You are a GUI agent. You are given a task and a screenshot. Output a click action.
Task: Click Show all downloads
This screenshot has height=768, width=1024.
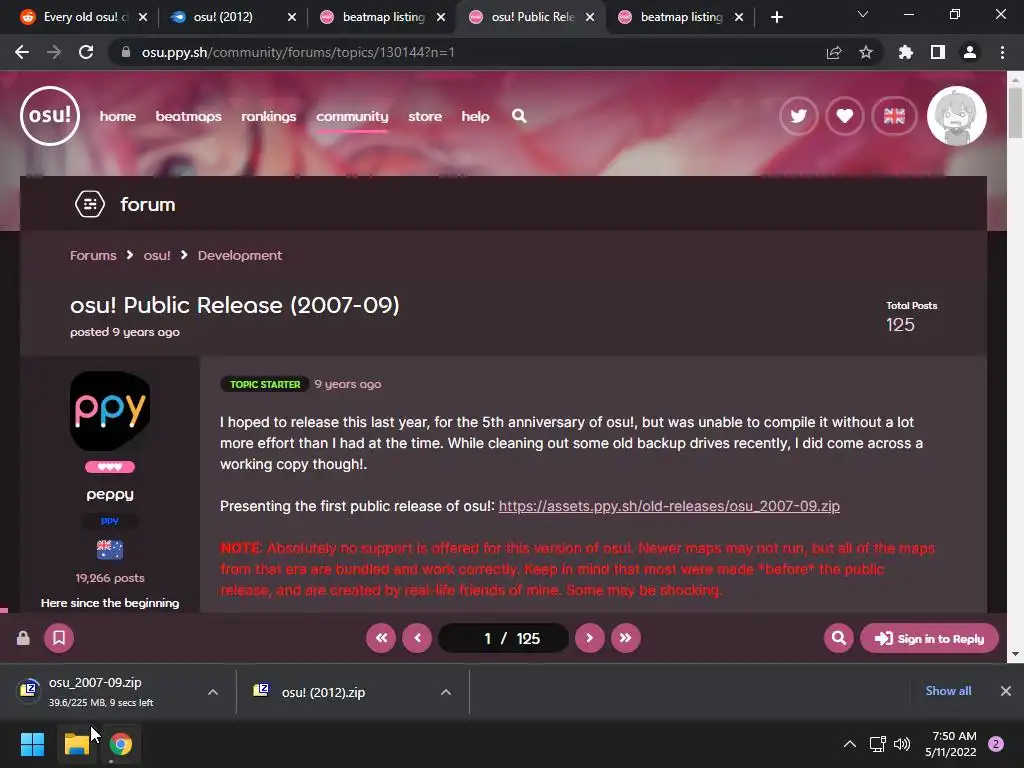[x=948, y=691]
